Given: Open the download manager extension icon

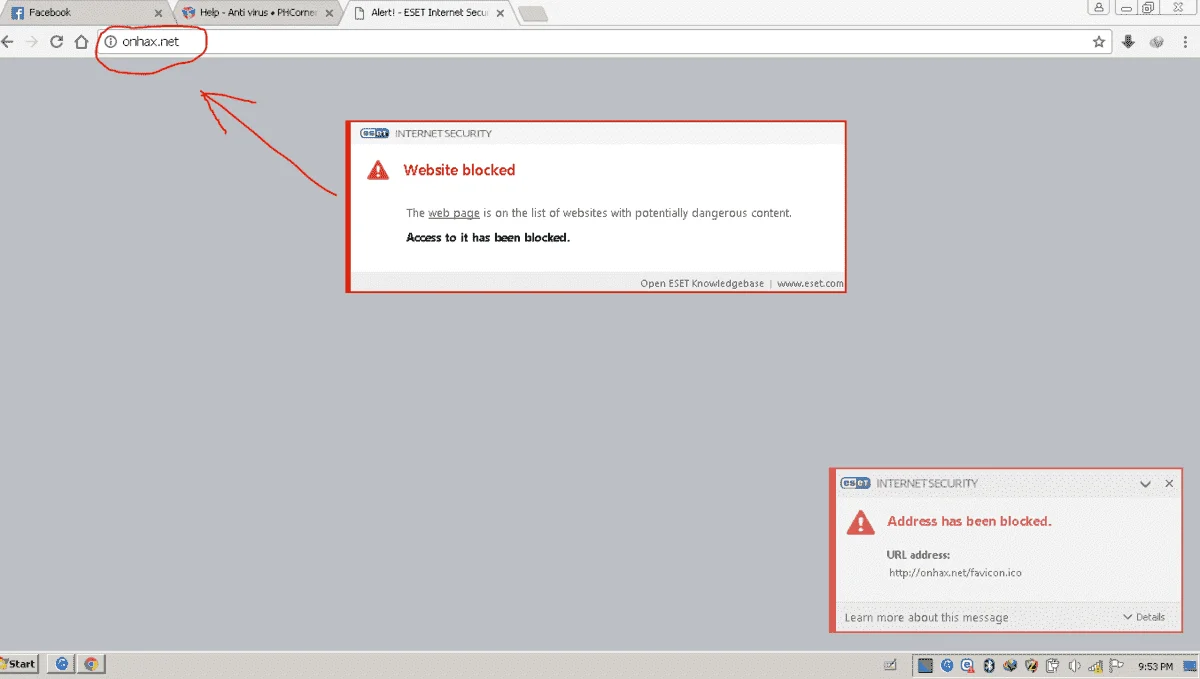Looking at the screenshot, I should pyautogui.click(x=1129, y=42).
